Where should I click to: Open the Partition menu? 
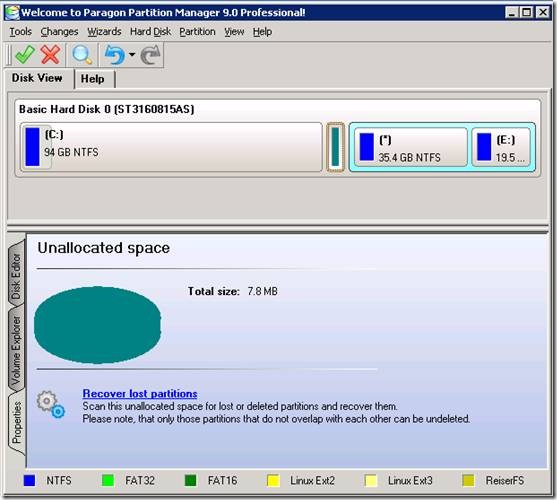click(x=197, y=32)
